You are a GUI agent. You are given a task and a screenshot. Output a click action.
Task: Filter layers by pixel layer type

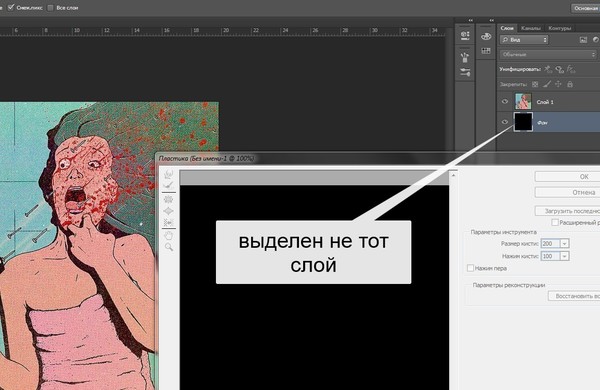pyautogui.click(x=583, y=39)
